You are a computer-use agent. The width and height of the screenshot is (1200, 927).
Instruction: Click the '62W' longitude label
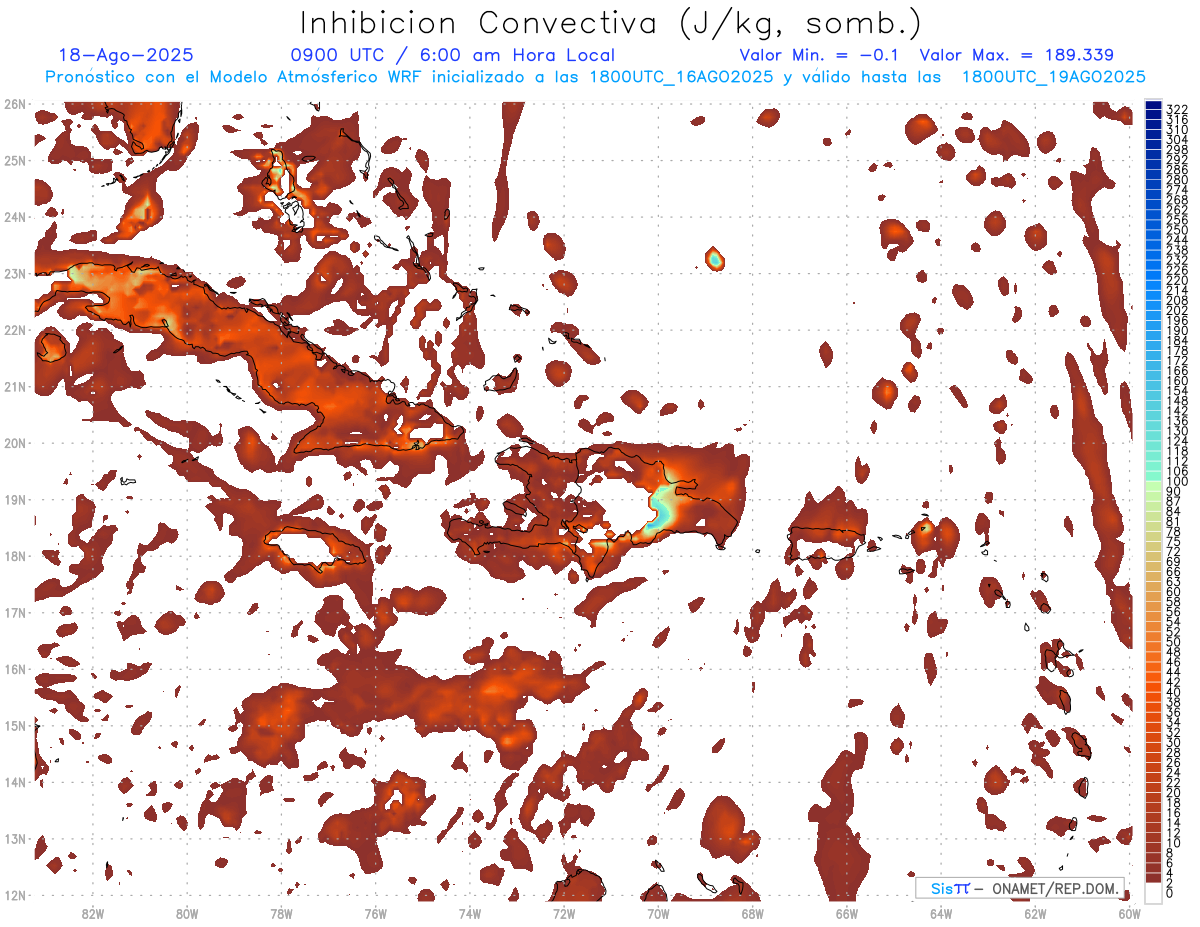click(x=1036, y=913)
